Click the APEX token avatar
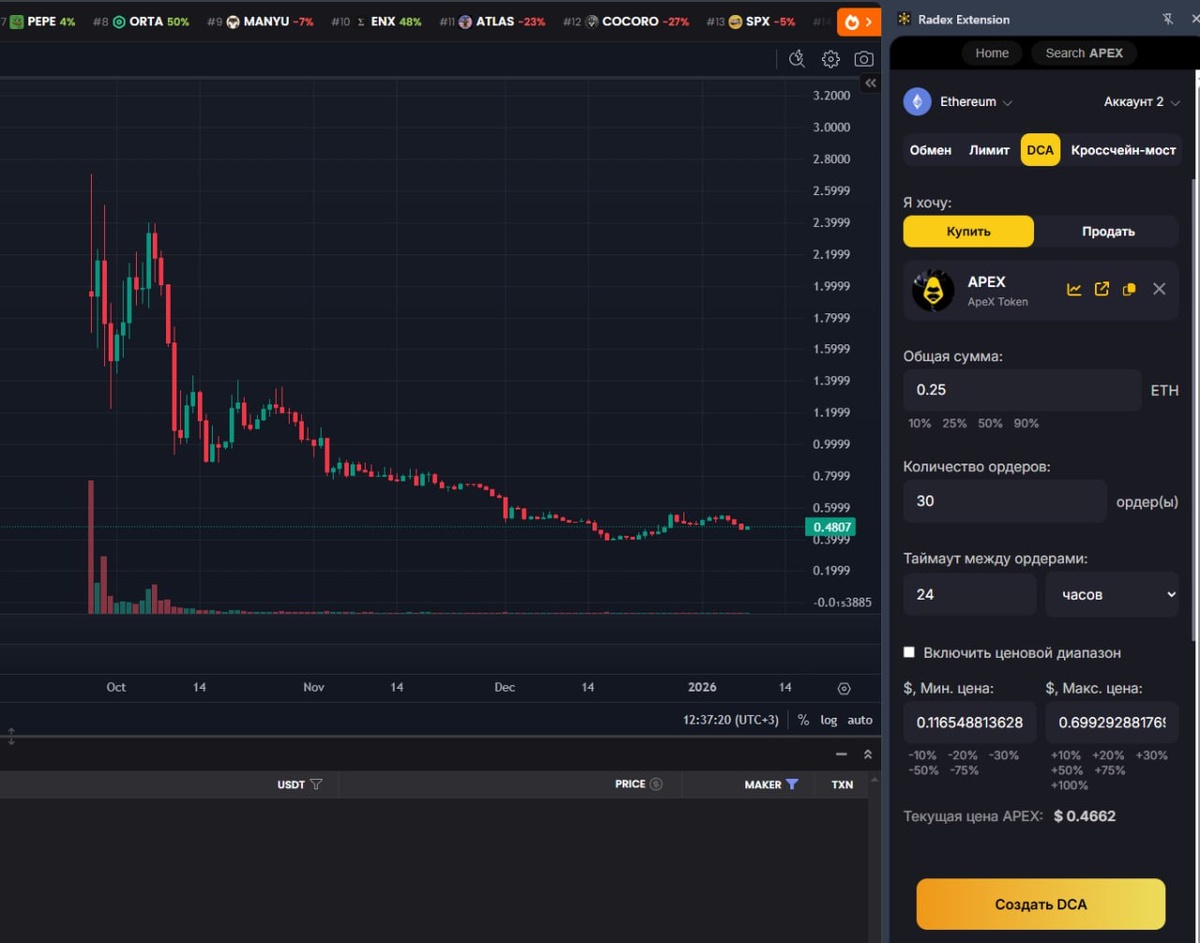1200x943 pixels. coord(933,291)
